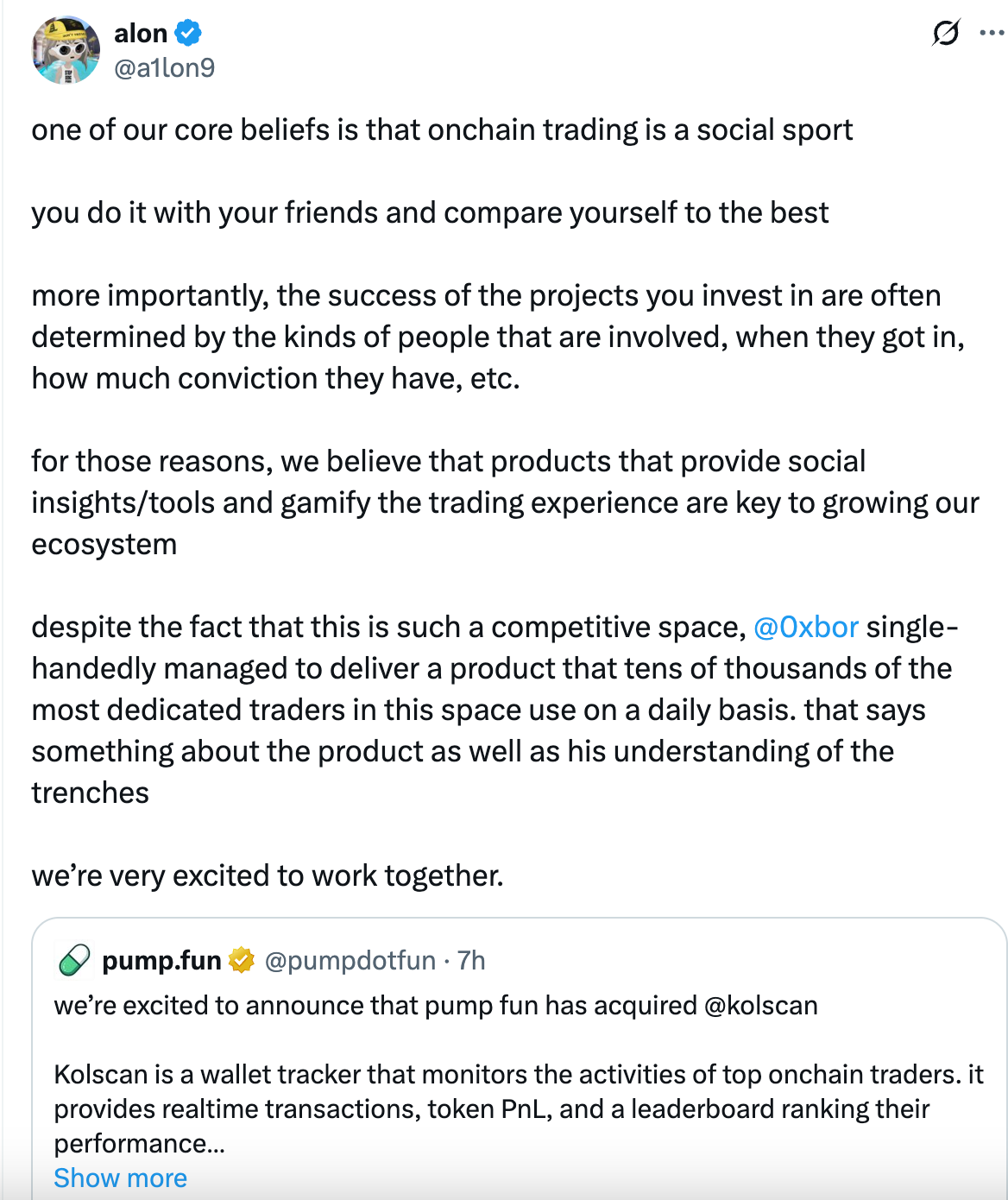Click alon's blue verified badge
Screen dimensions: 1008x1200
pos(188,34)
